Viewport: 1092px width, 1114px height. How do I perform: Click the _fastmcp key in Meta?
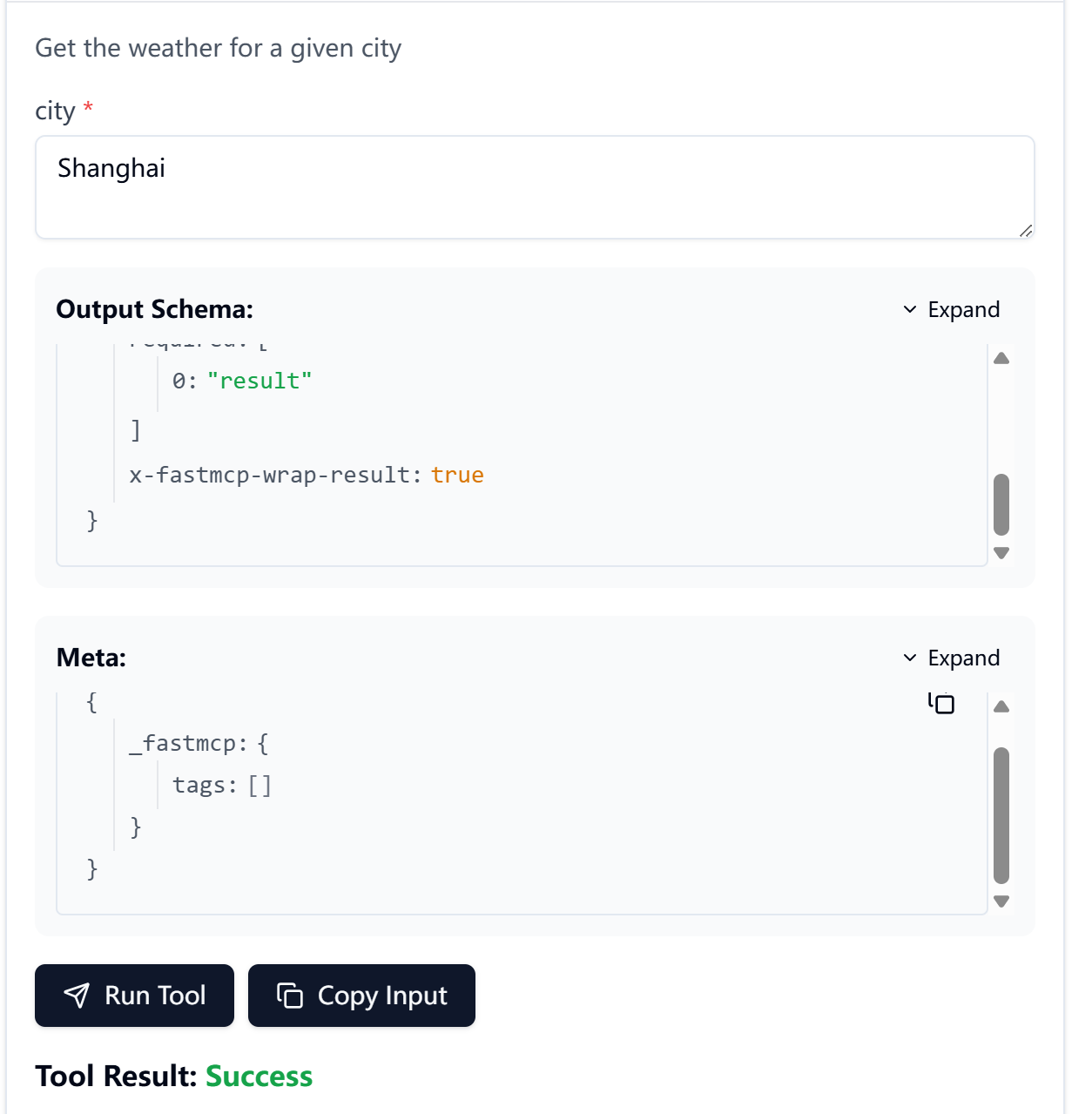pos(182,743)
